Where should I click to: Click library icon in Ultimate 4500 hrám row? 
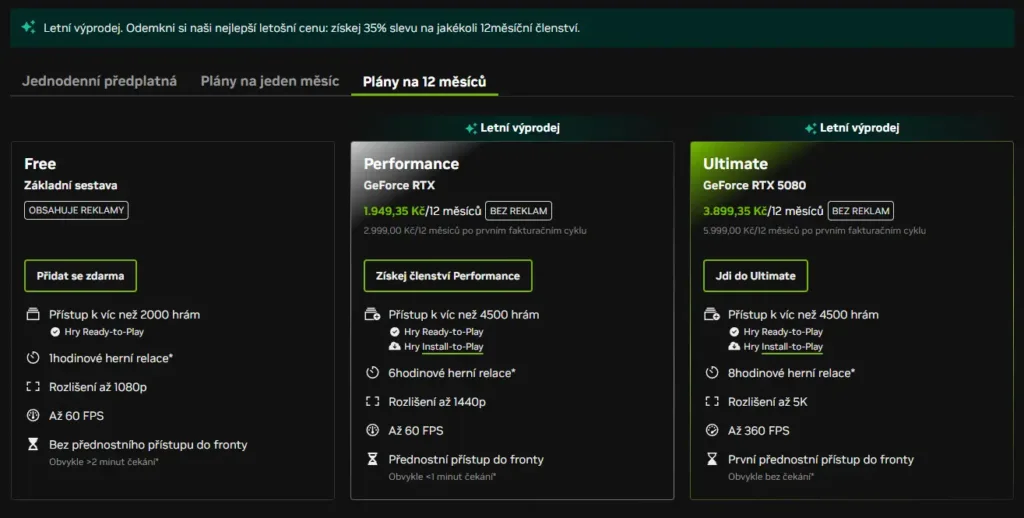tap(712, 315)
